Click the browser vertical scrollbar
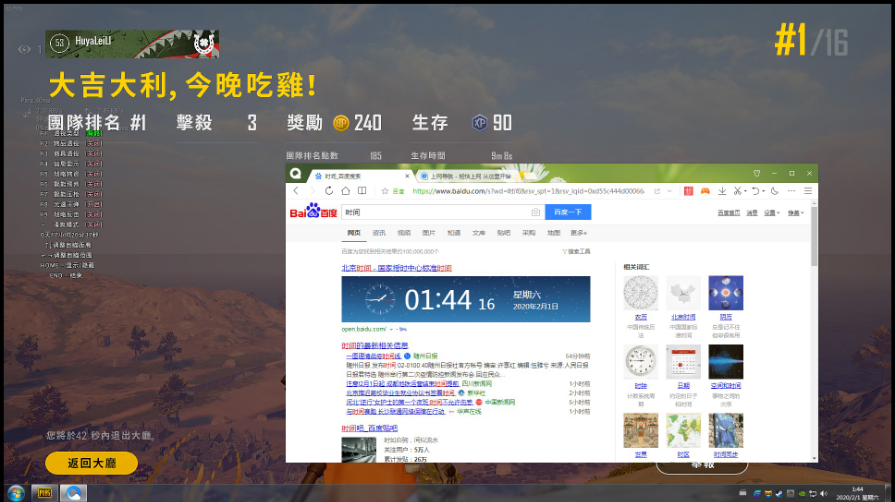Image resolution: width=895 pixels, height=502 pixels. (813, 240)
